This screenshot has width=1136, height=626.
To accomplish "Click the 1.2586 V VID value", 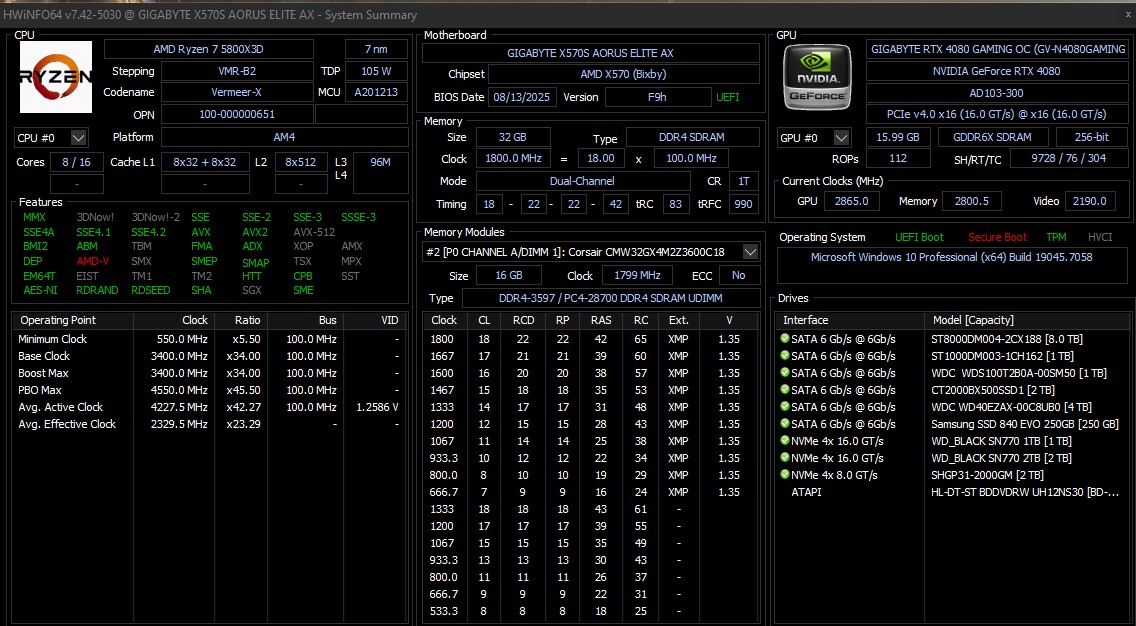I will [x=377, y=407].
